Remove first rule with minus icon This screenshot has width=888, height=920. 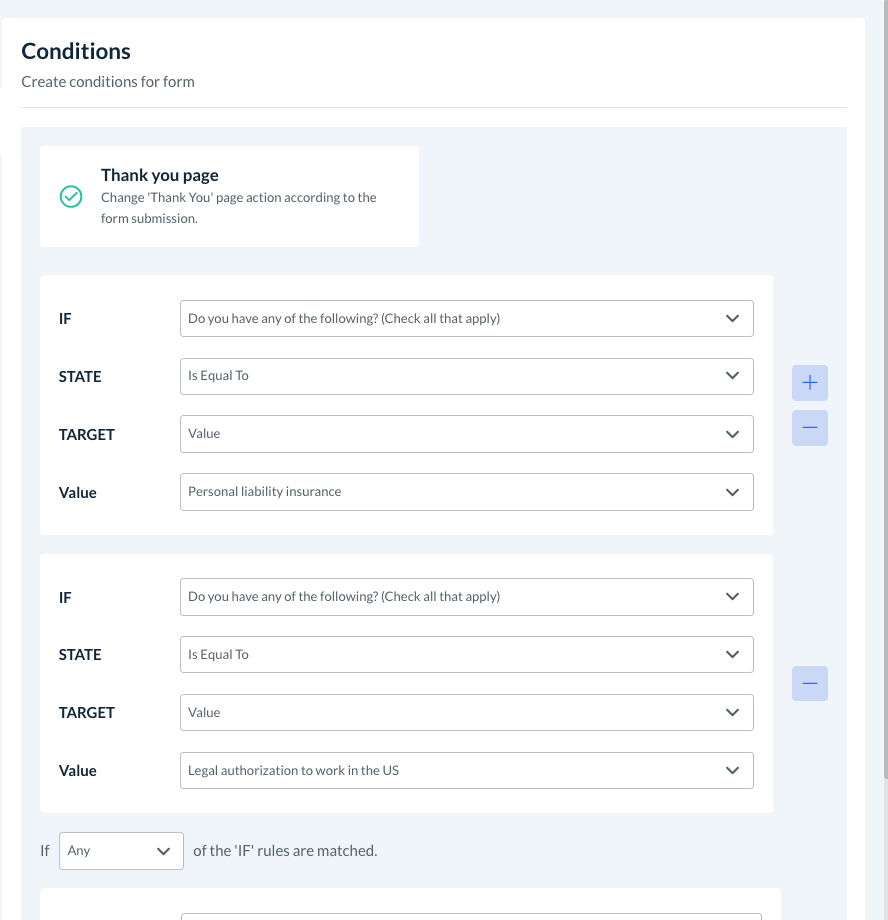(x=809, y=428)
